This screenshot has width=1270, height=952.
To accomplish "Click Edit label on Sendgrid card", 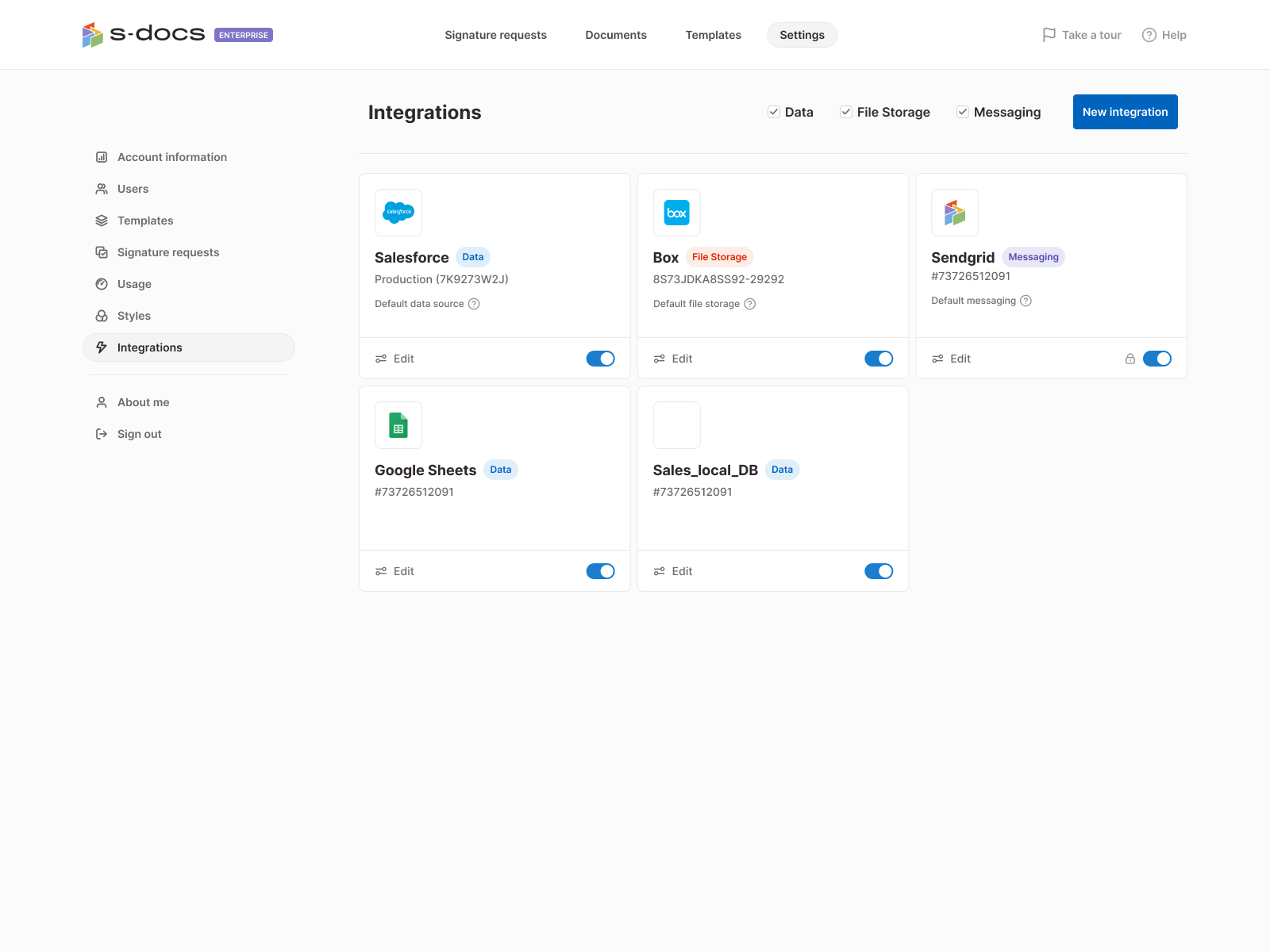I will 960,359.
